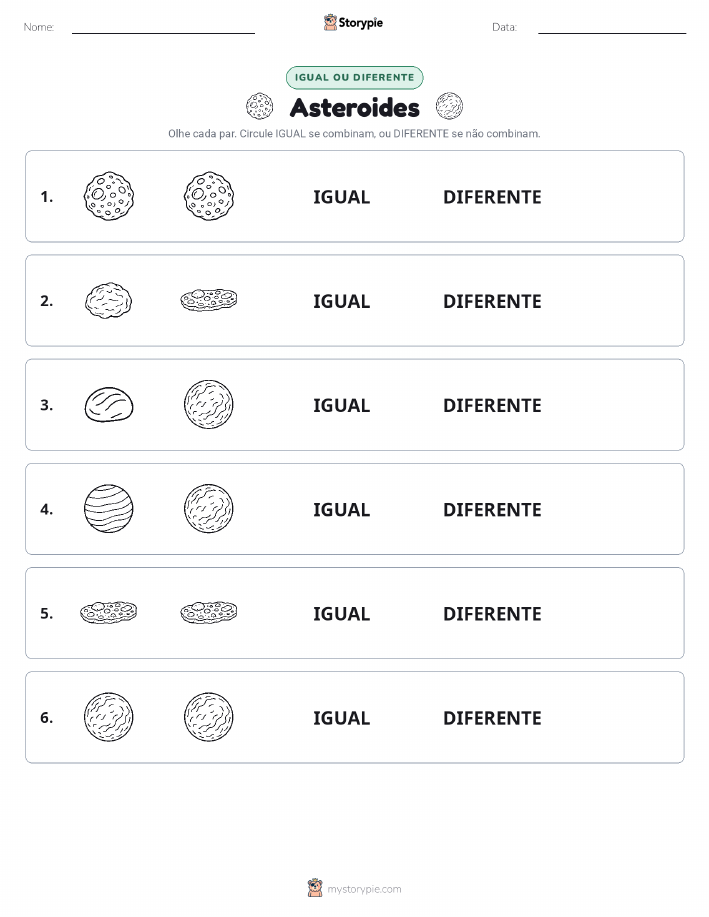Choose DIFERENTE for question 3
Viewport: 709px width, 917px height.
tap(492, 405)
